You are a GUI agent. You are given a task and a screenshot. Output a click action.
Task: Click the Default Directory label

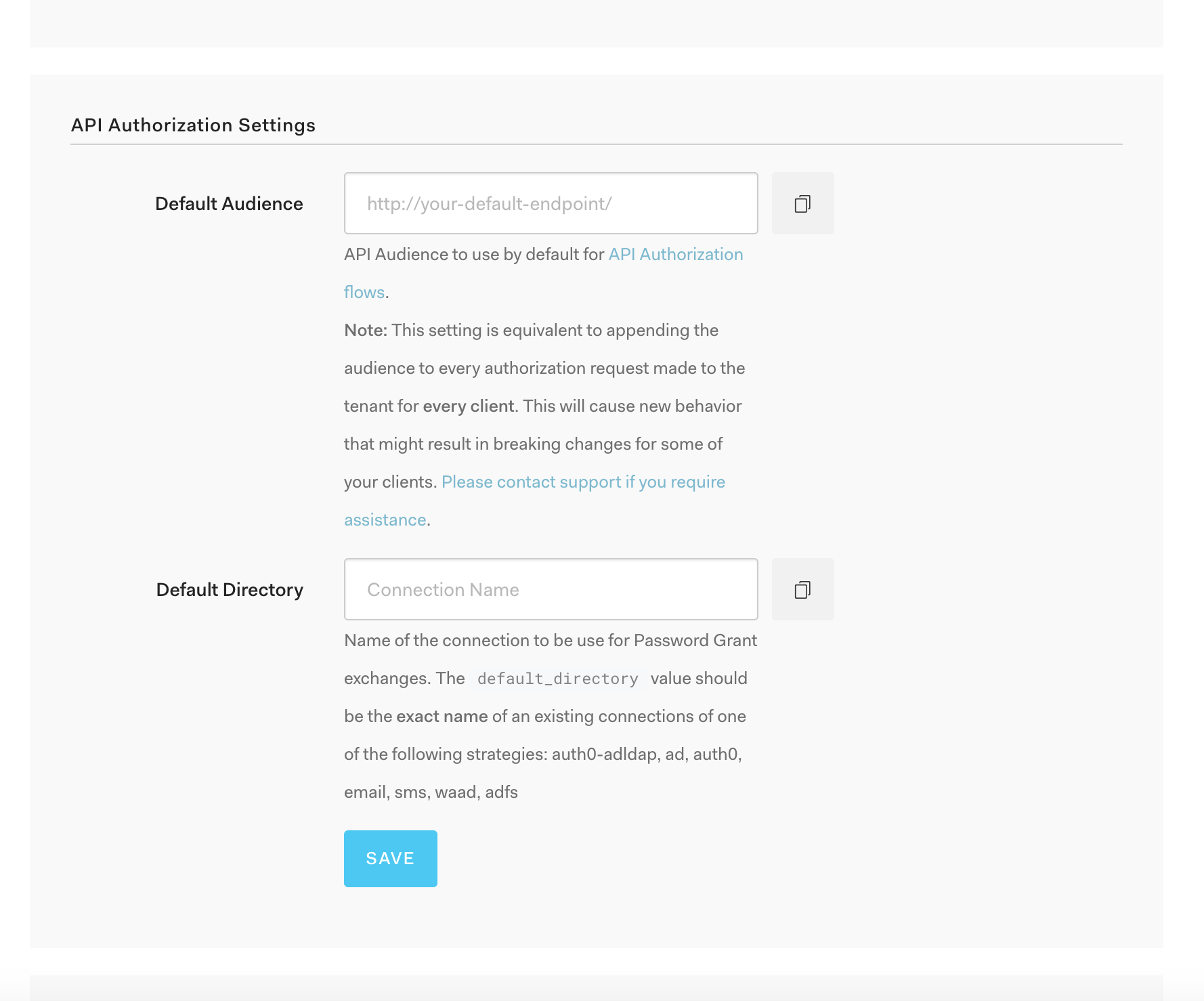(230, 589)
